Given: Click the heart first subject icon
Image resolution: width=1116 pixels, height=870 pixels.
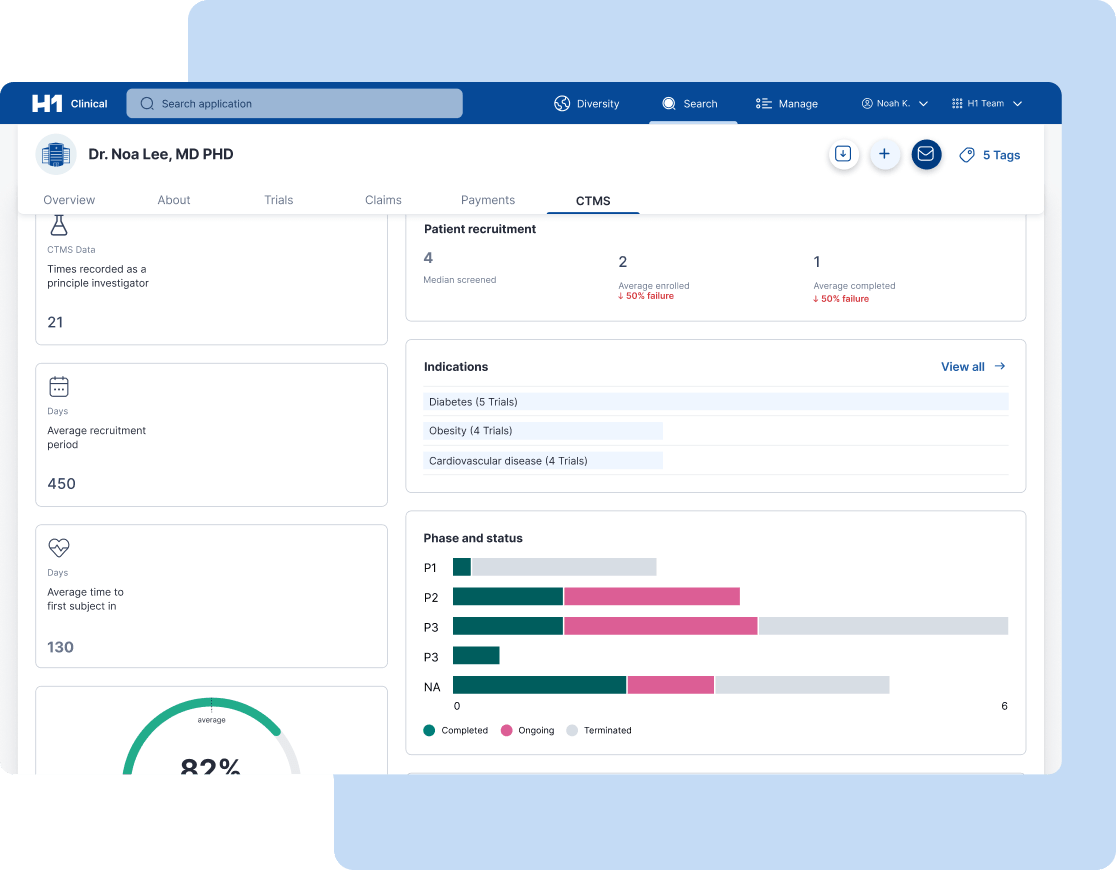Looking at the screenshot, I should point(59,547).
